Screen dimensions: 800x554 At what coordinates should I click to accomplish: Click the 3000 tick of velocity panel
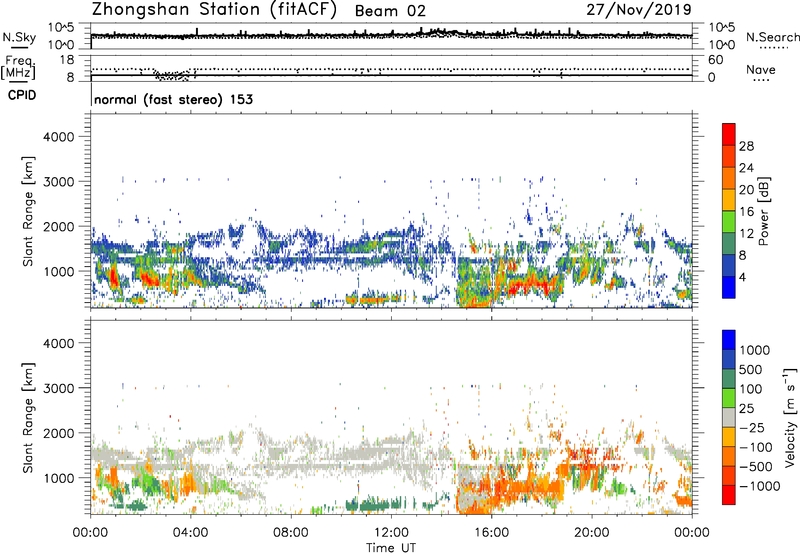click(59, 388)
